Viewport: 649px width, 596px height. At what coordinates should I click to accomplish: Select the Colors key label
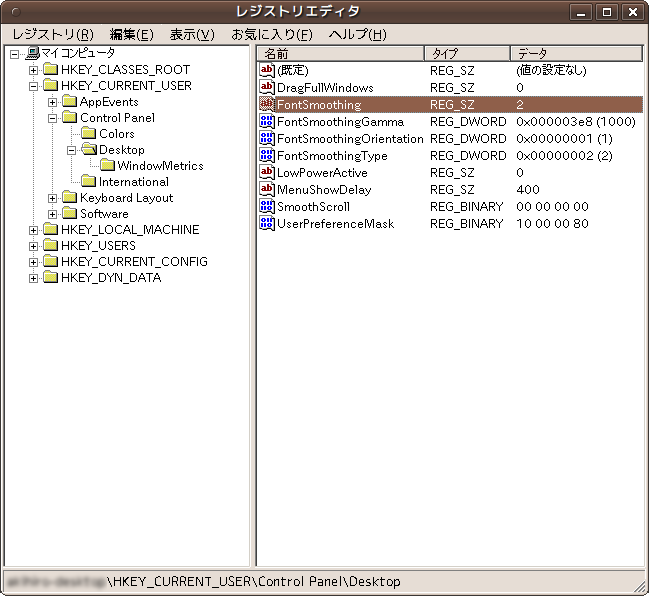[117, 134]
